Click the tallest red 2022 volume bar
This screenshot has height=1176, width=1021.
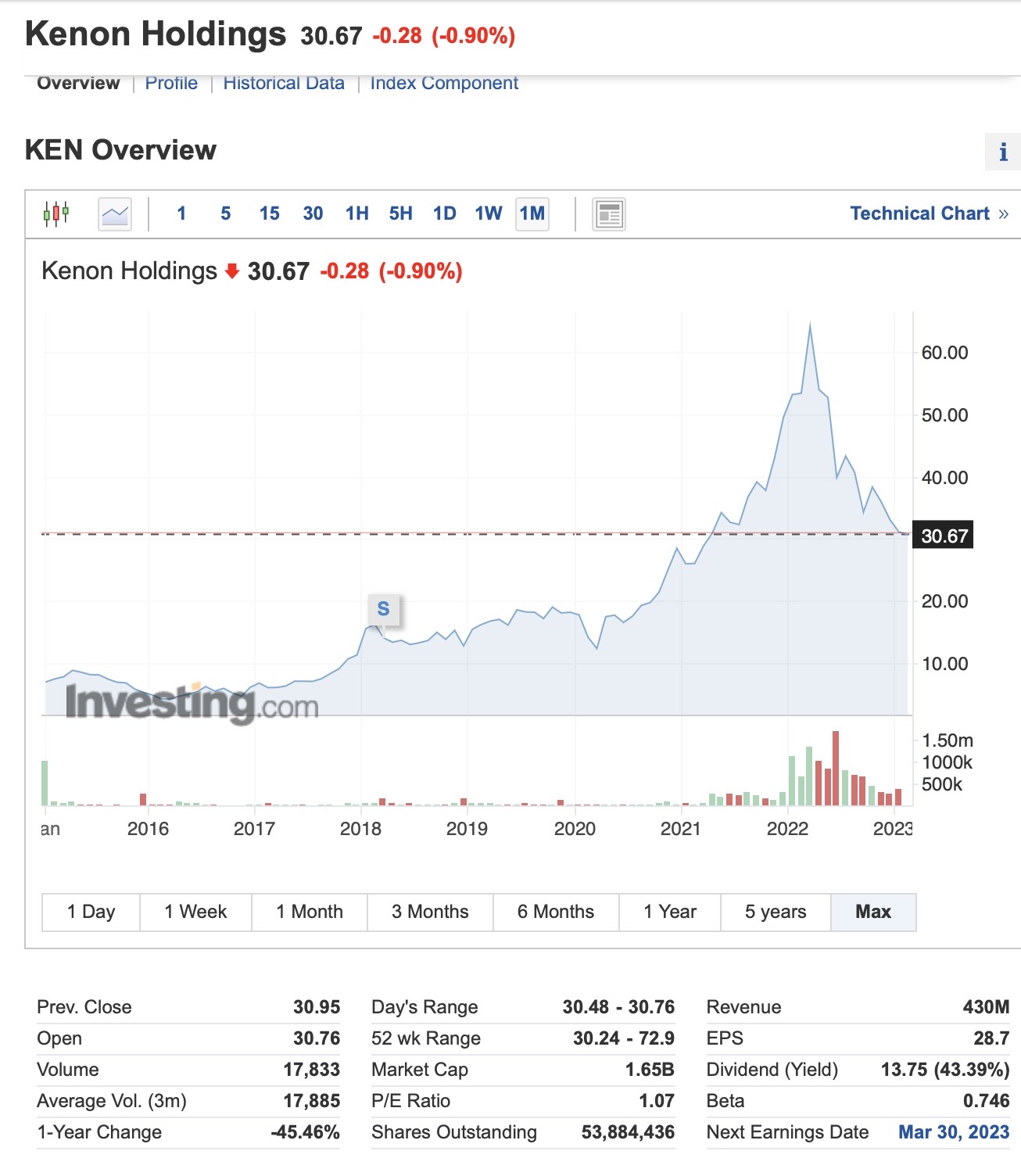pos(836,768)
